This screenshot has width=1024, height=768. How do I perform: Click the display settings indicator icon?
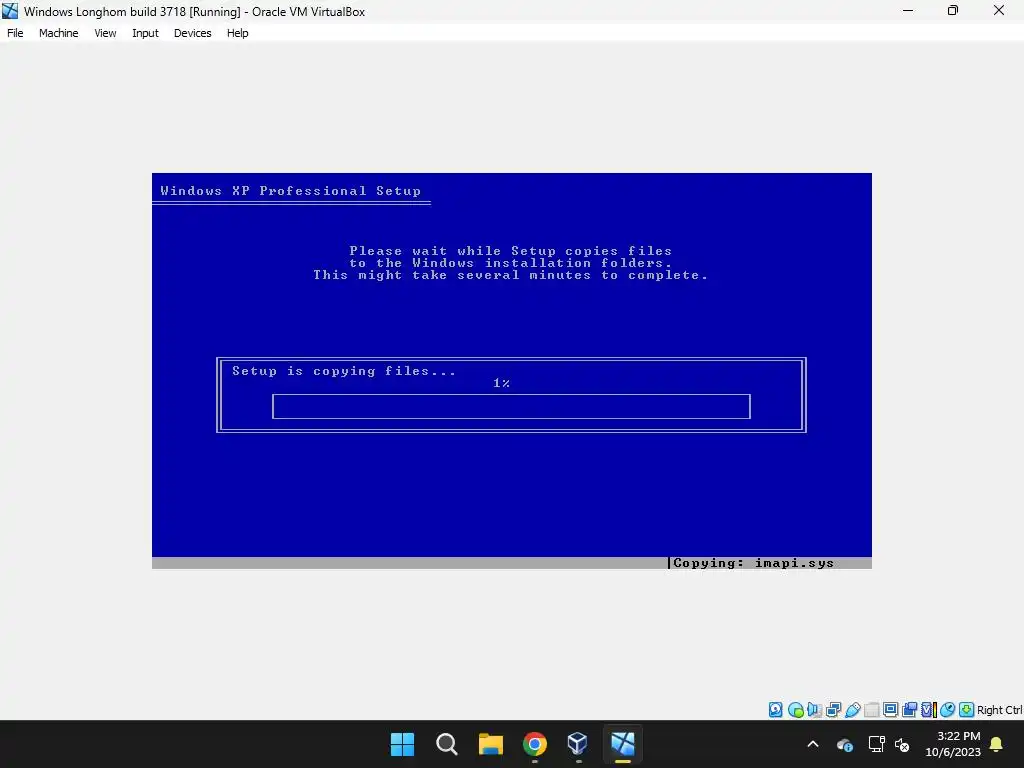pyautogui.click(x=890, y=710)
